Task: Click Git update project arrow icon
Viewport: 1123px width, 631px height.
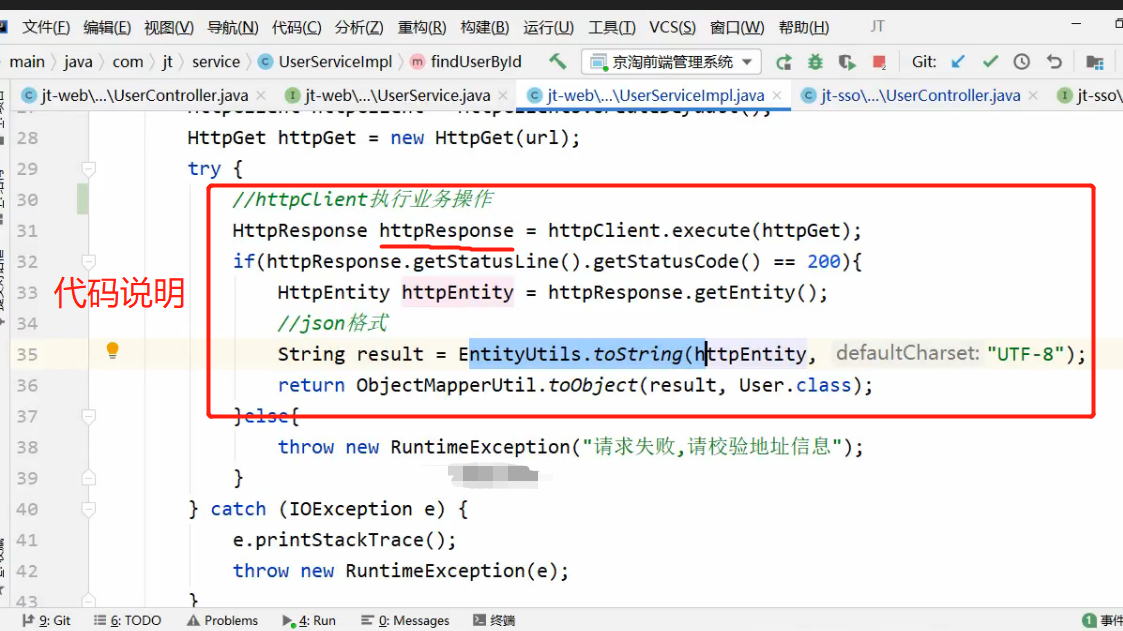Action: pyautogui.click(x=958, y=62)
